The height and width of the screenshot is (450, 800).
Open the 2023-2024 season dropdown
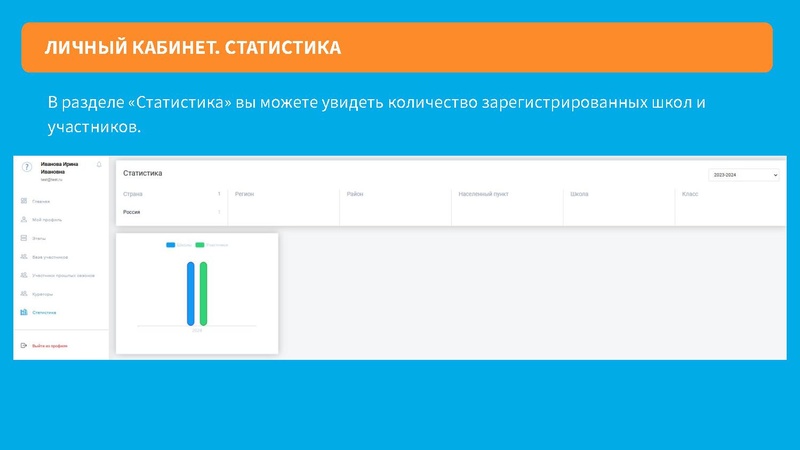[x=743, y=175]
